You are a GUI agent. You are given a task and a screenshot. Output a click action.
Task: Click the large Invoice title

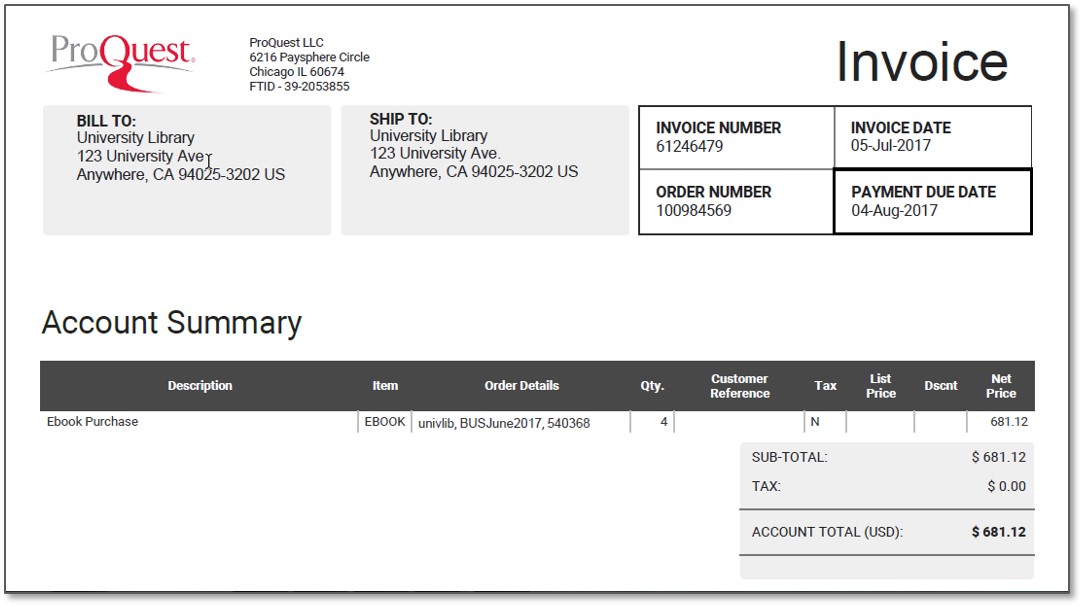921,62
